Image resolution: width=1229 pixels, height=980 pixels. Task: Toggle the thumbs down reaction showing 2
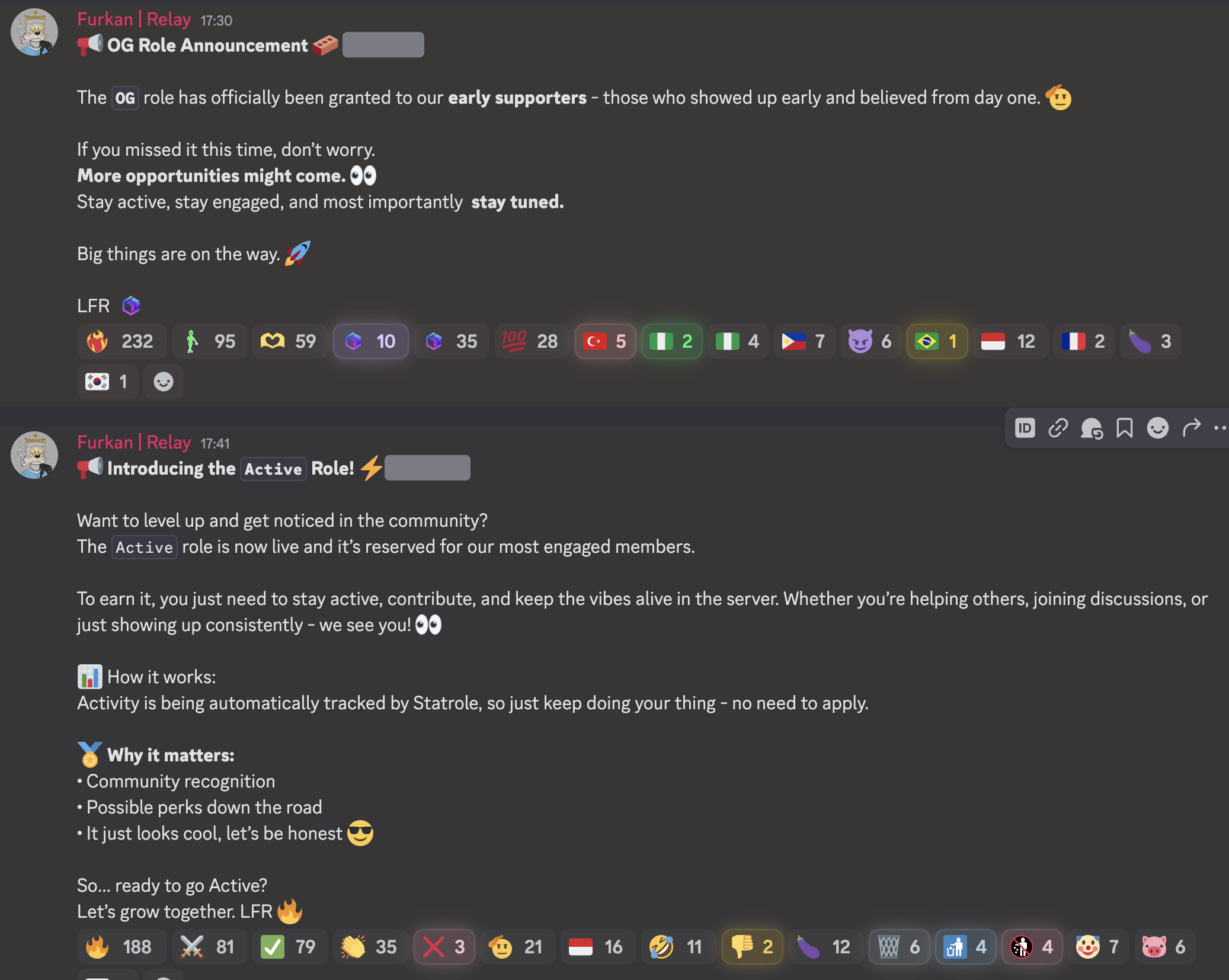(x=752, y=947)
